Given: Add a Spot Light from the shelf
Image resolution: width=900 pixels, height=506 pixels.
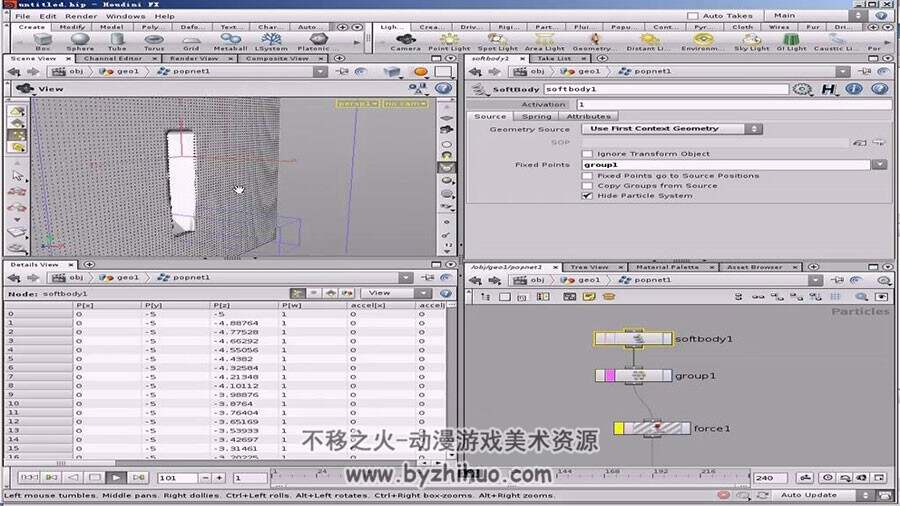Looking at the screenshot, I should pos(497,41).
